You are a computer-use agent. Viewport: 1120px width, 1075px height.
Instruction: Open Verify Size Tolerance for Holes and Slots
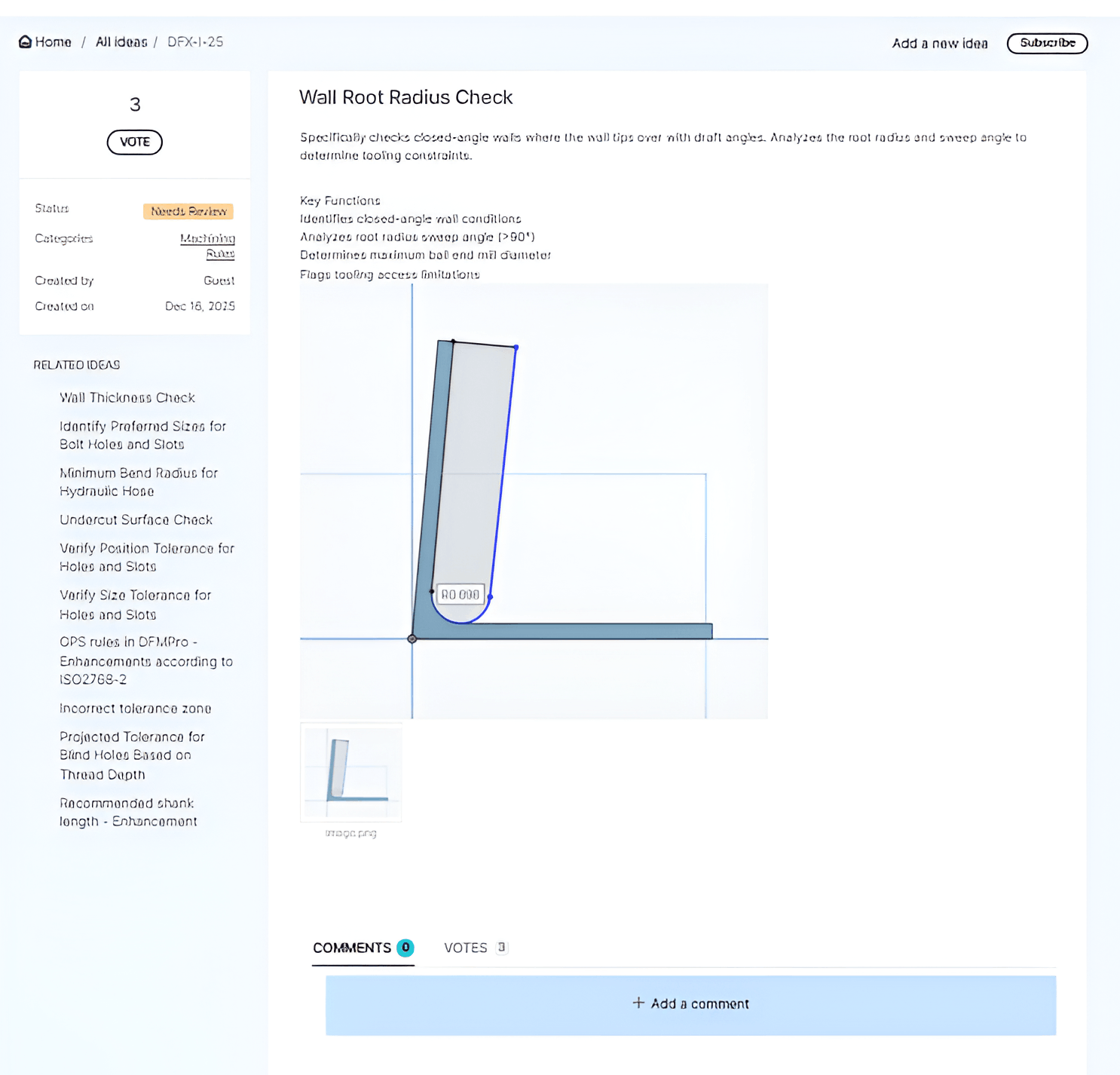point(136,605)
